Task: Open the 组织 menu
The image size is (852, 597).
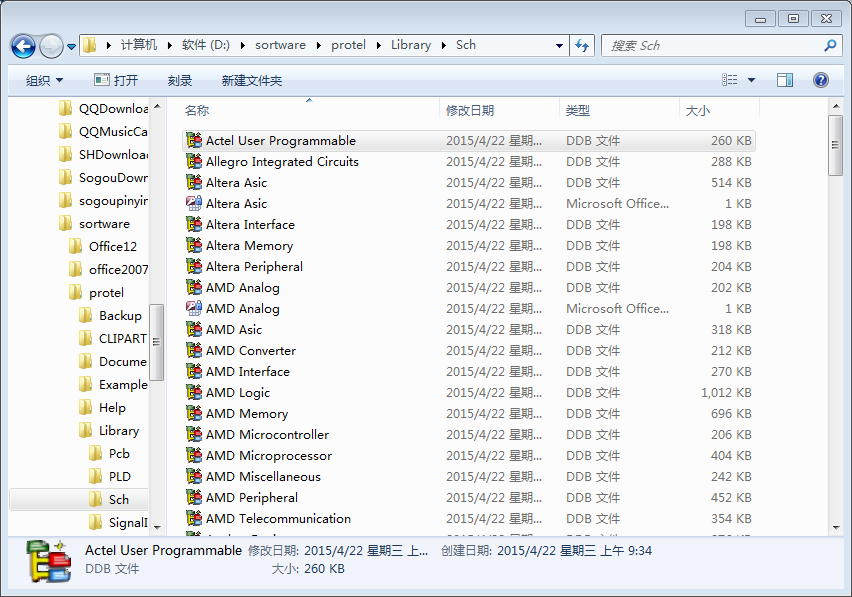Action: [45, 80]
